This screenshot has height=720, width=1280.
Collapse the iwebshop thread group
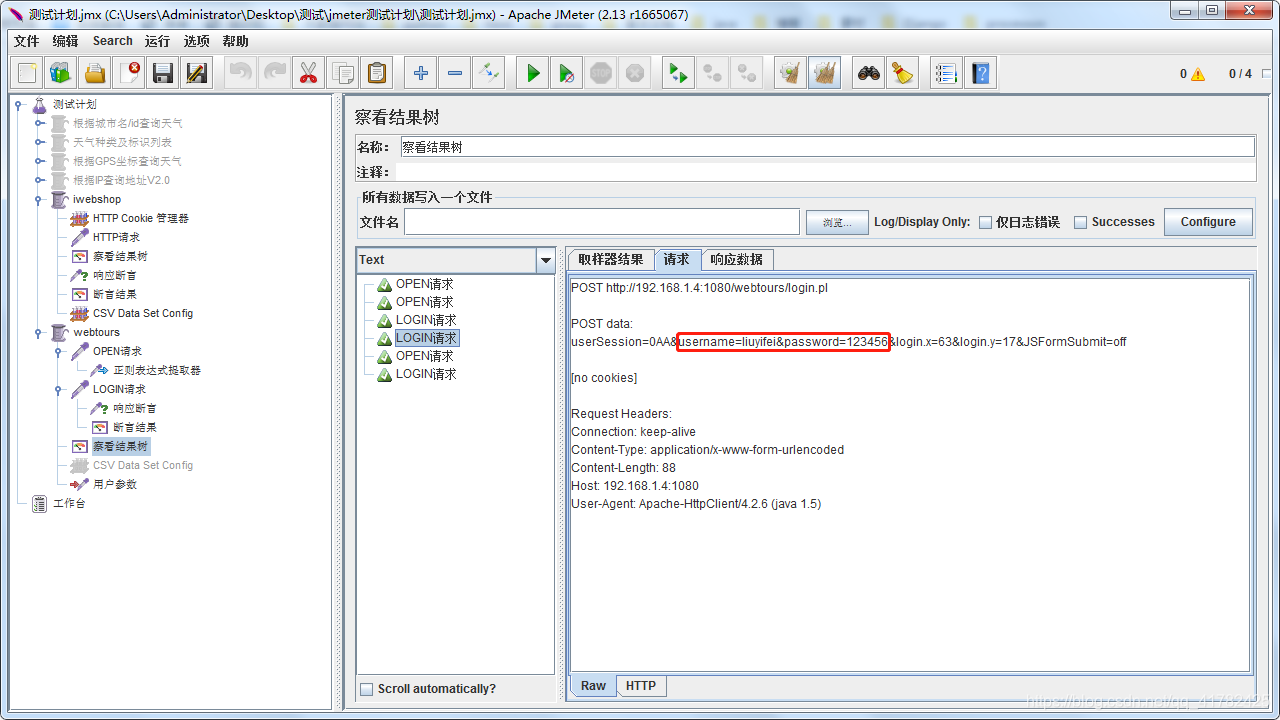tap(40, 199)
